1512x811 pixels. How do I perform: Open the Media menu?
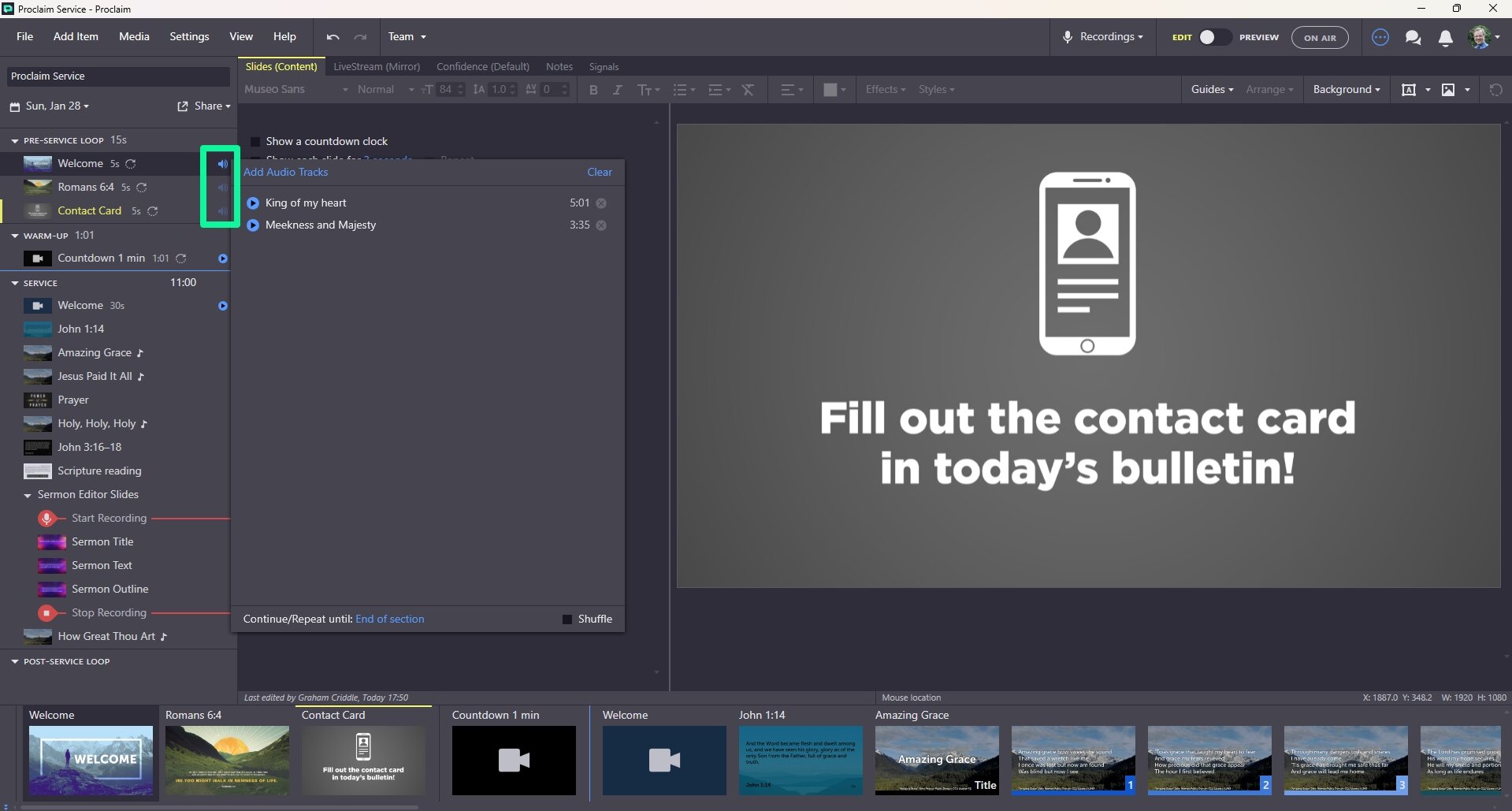point(134,36)
